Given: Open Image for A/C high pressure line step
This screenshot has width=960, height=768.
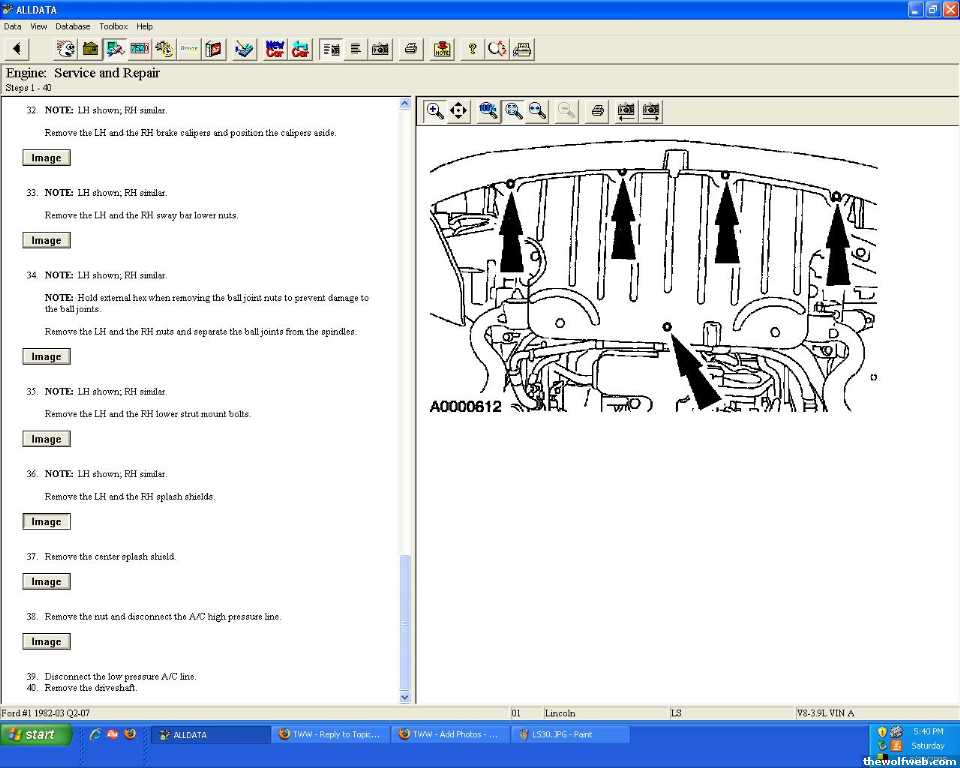Looking at the screenshot, I should pyautogui.click(x=46, y=642).
